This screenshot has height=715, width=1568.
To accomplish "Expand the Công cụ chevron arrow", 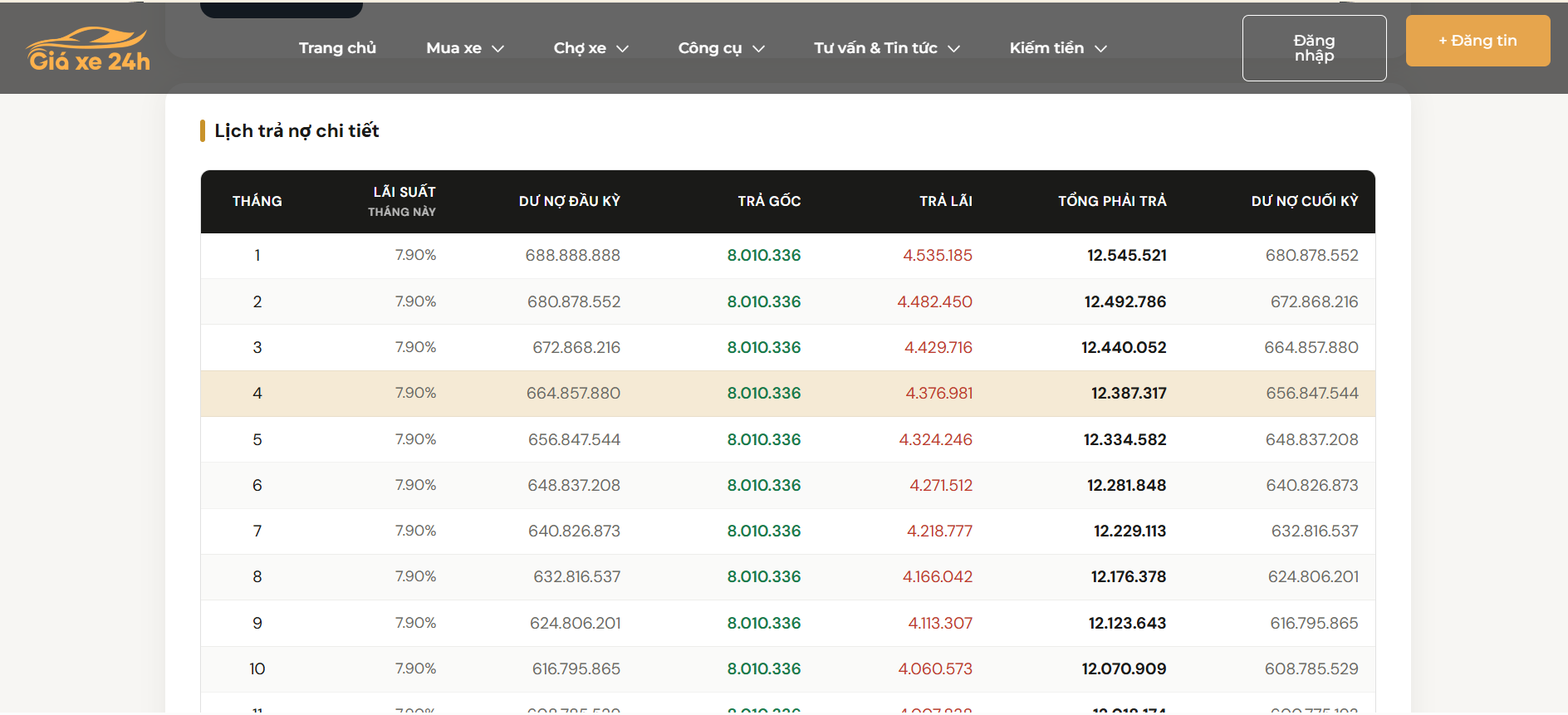I will coord(758,49).
